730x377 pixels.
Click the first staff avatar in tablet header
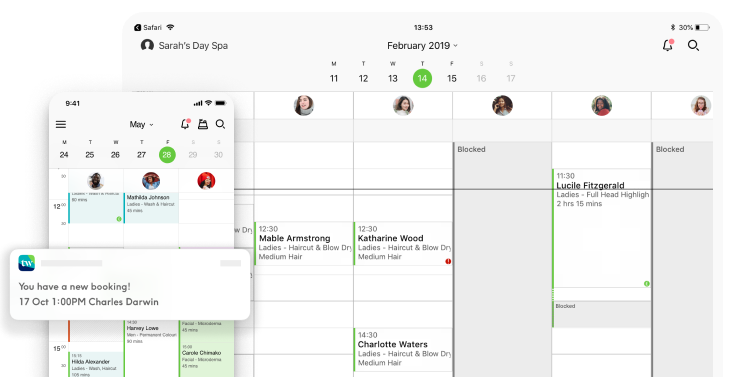tap(304, 106)
